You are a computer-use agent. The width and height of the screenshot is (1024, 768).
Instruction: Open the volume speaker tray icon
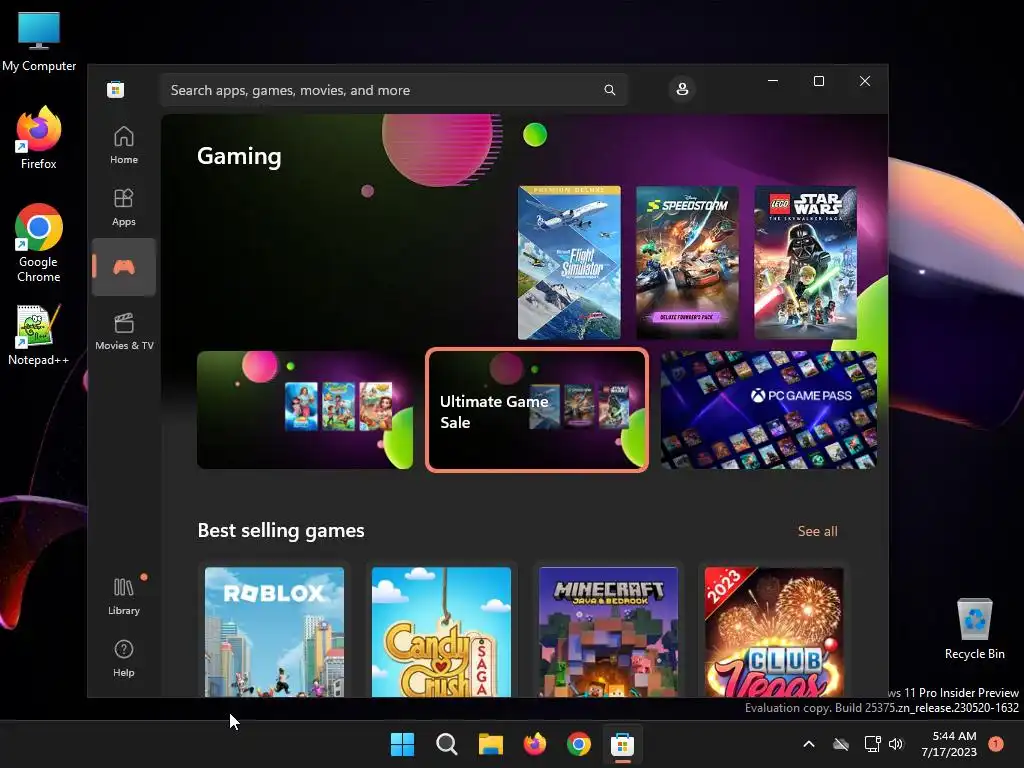click(x=896, y=744)
